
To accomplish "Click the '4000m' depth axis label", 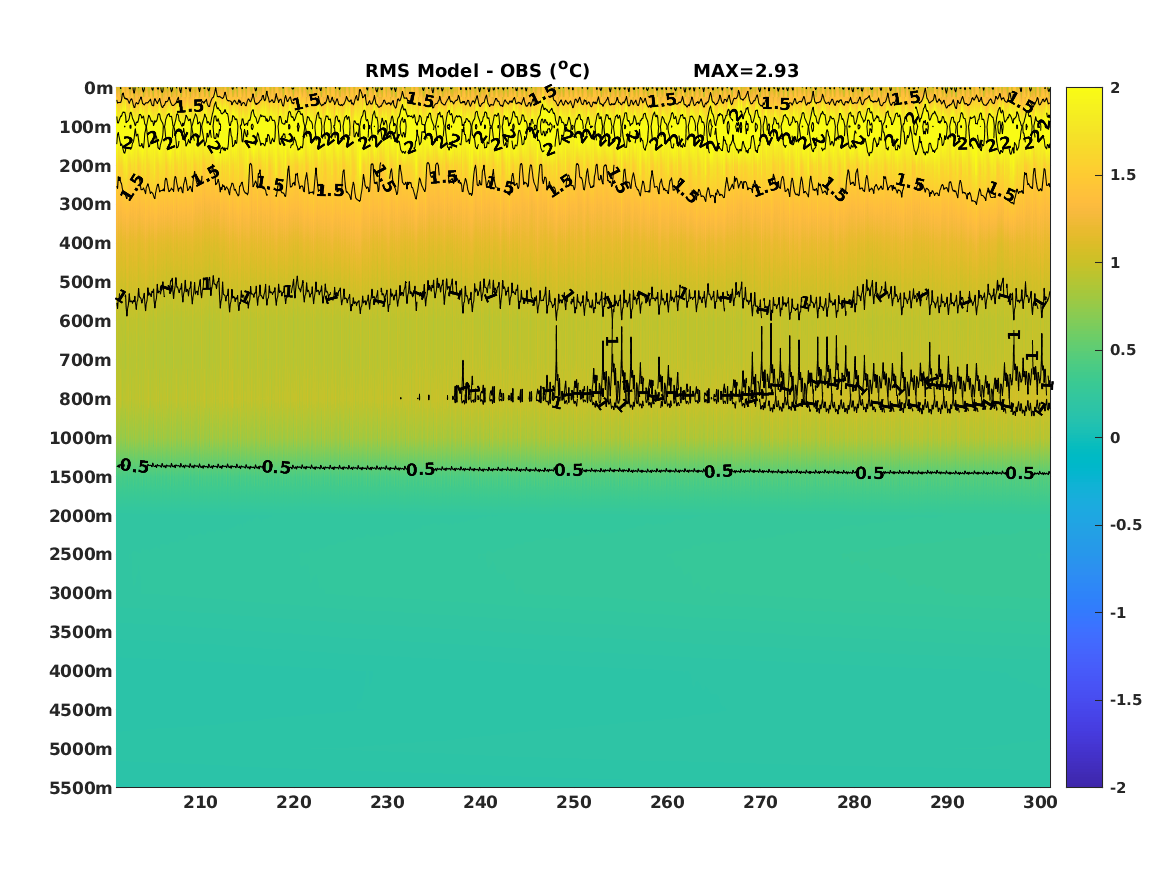I will click(x=81, y=671).
